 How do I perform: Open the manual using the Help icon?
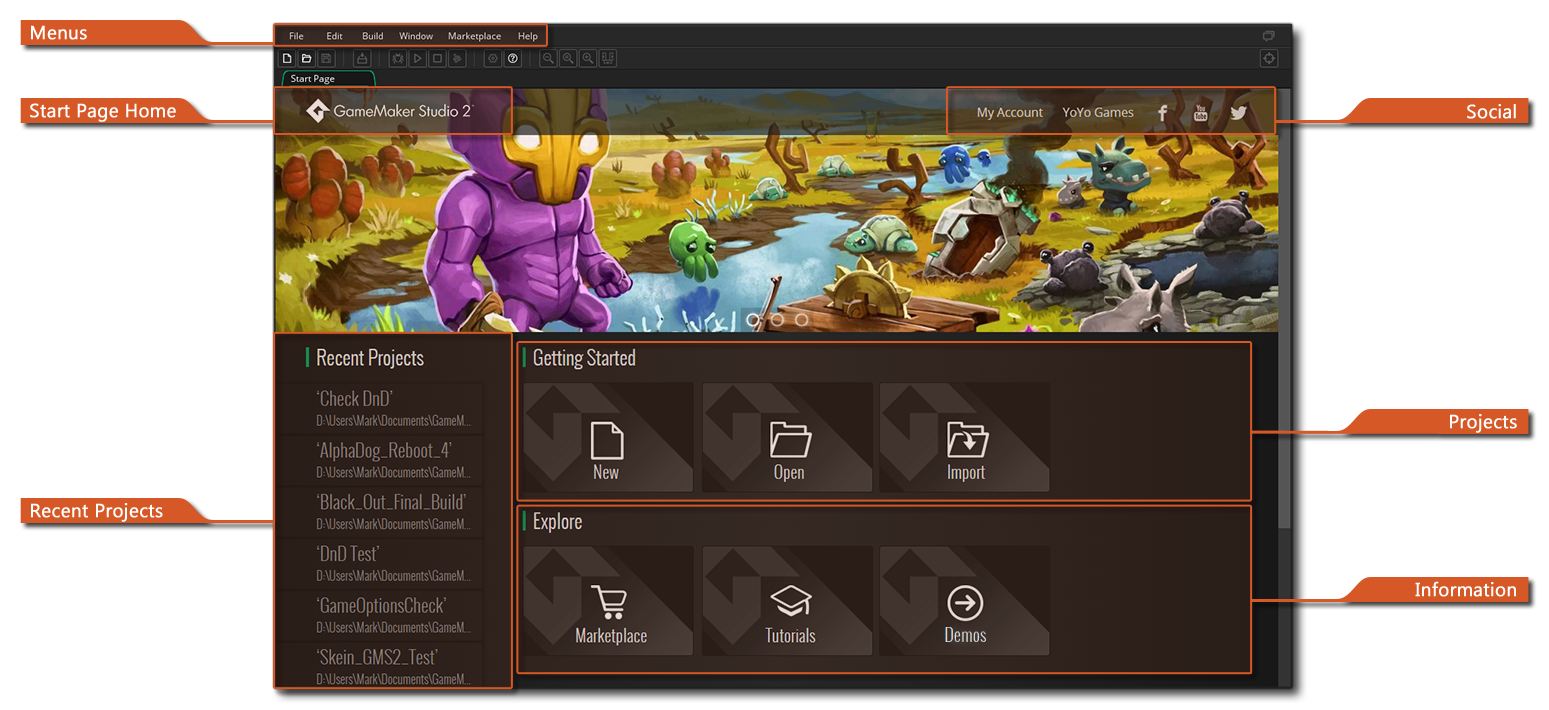click(512, 58)
